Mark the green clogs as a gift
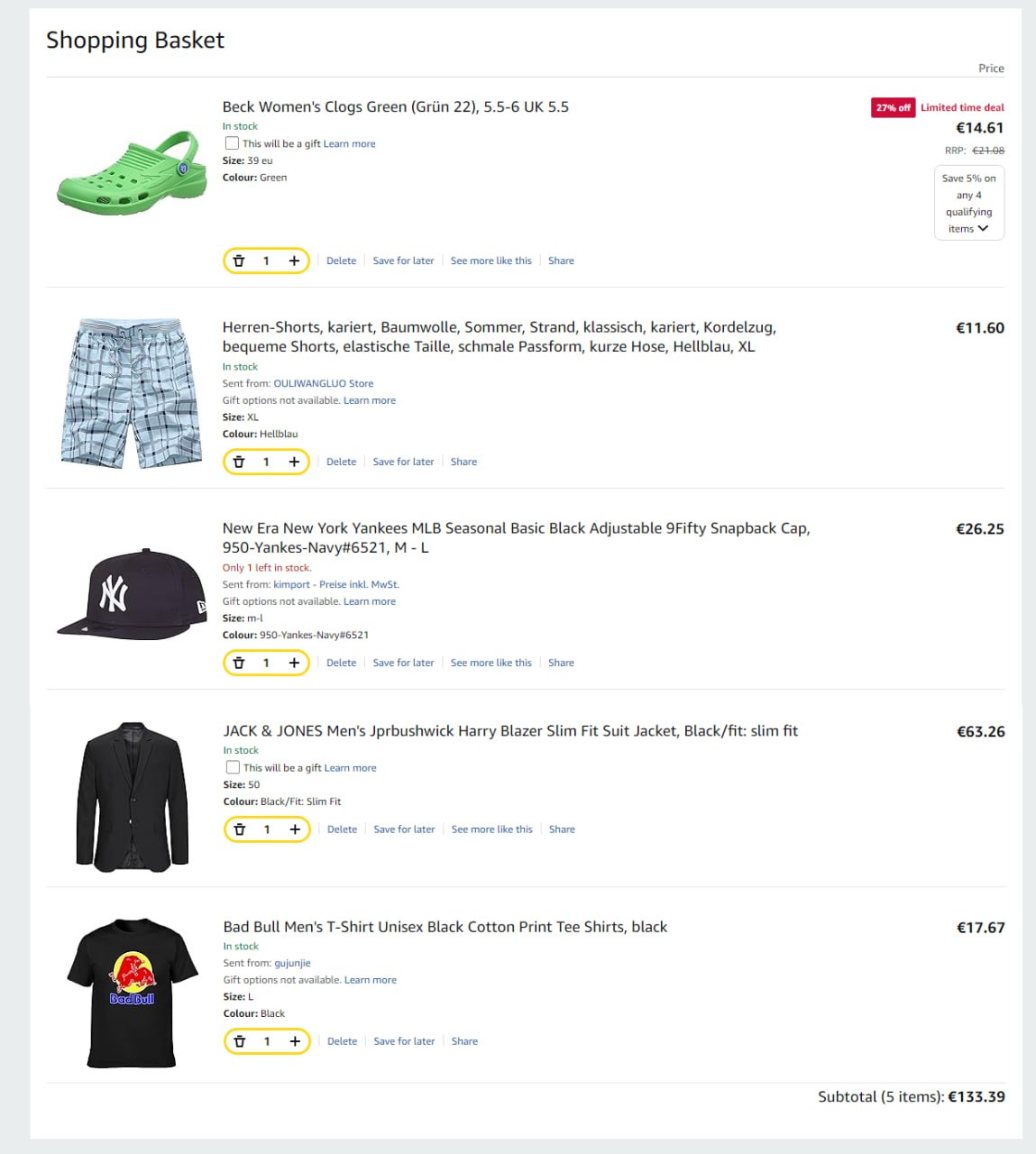This screenshot has height=1154, width=1036. (233, 143)
